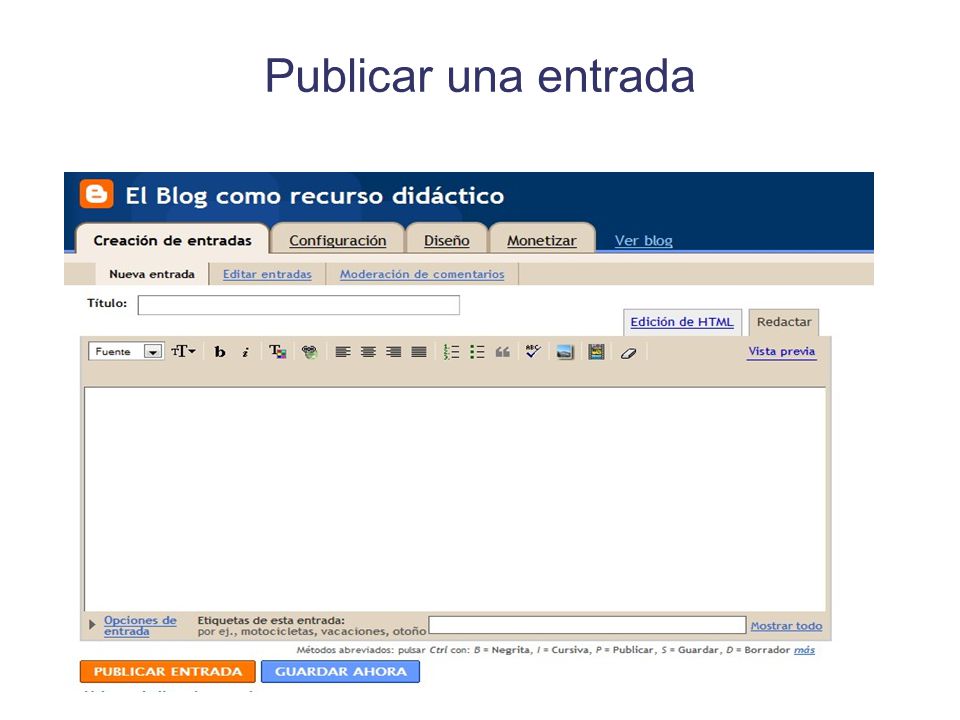Screen dimensions: 960x720
Task: Focus the Título input field
Action: (x=299, y=305)
